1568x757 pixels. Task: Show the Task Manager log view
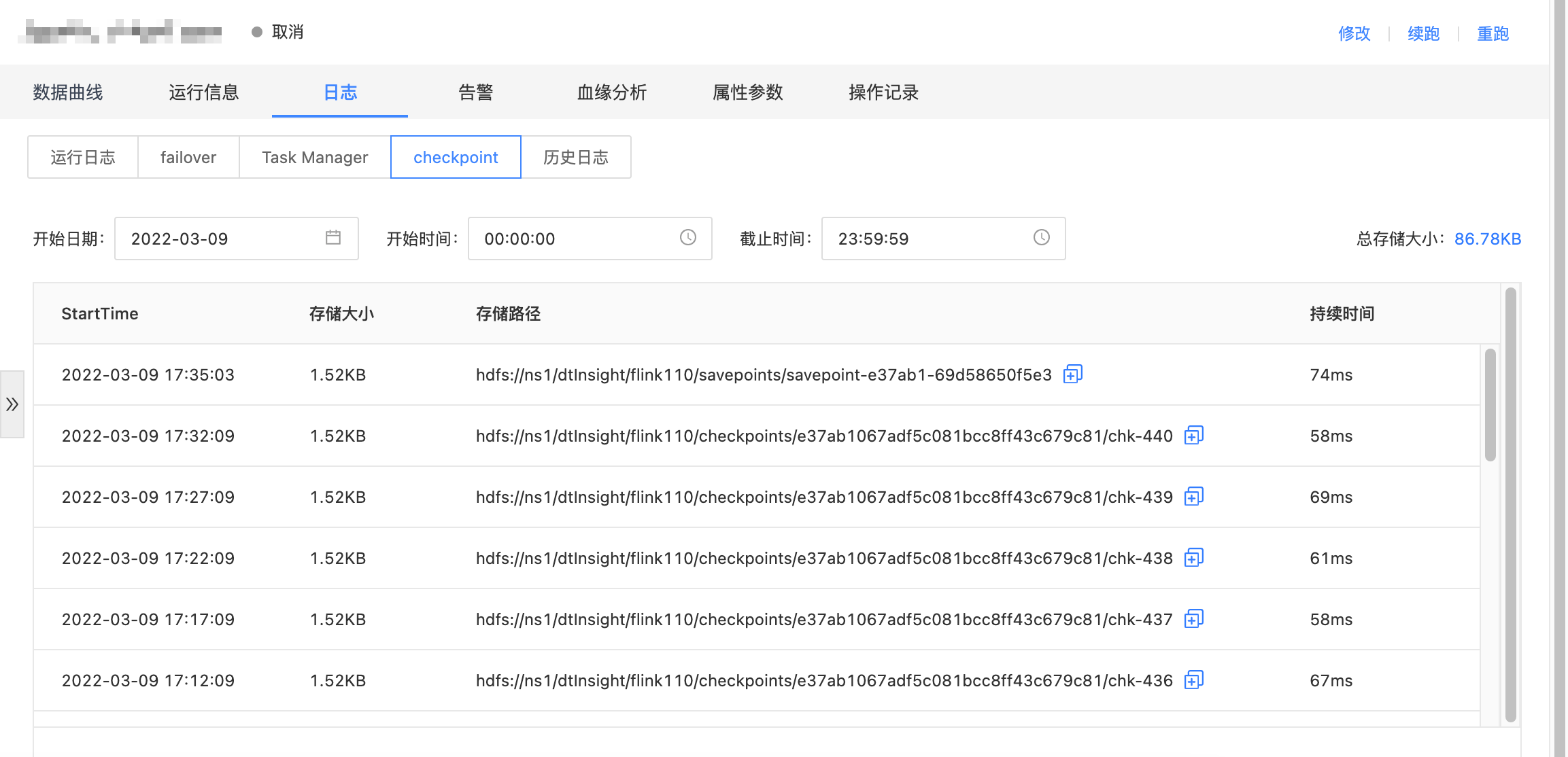click(315, 157)
